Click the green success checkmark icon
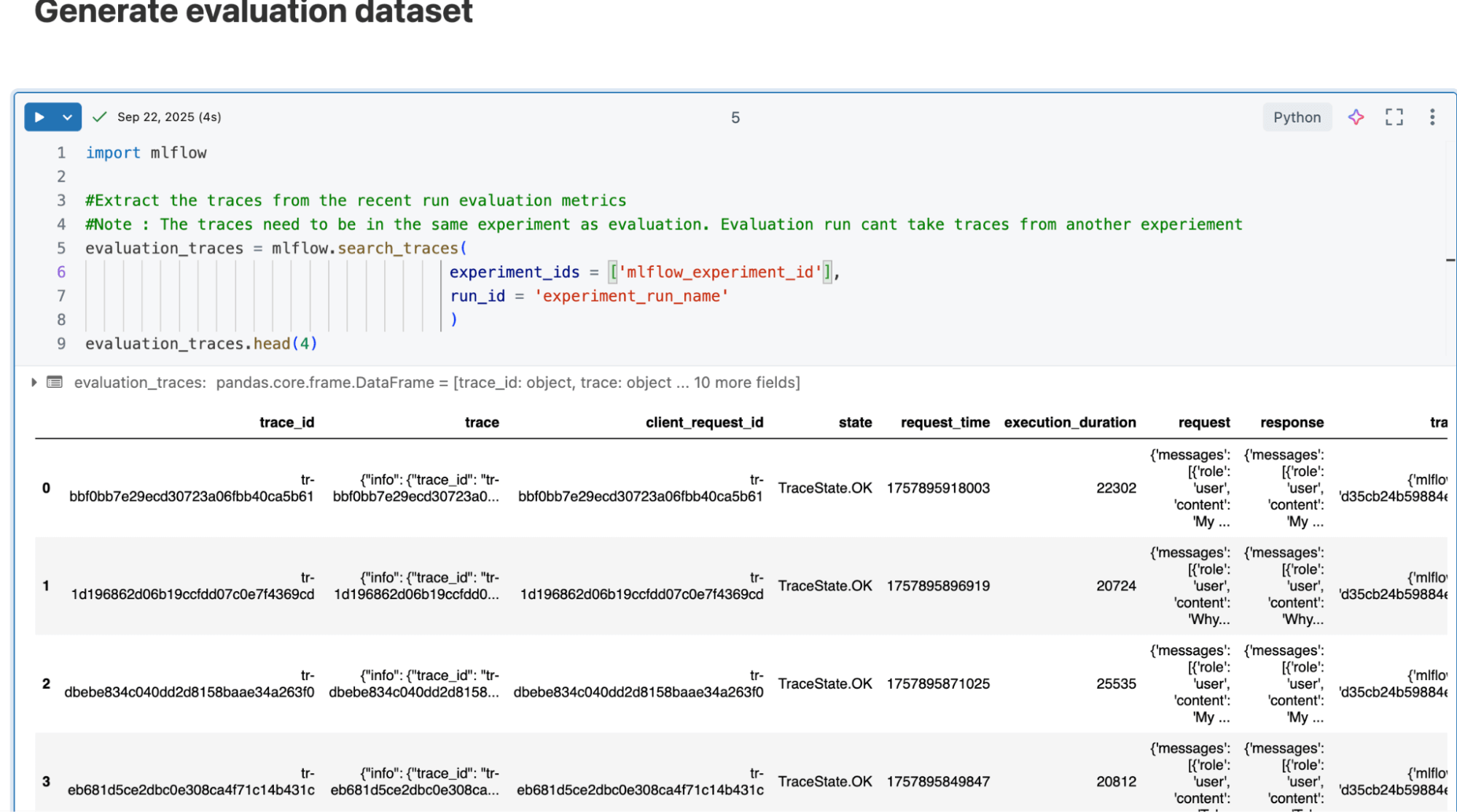The height and width of the screenshot is (812, 1457). pyautogui.click(x=100, y=117)
